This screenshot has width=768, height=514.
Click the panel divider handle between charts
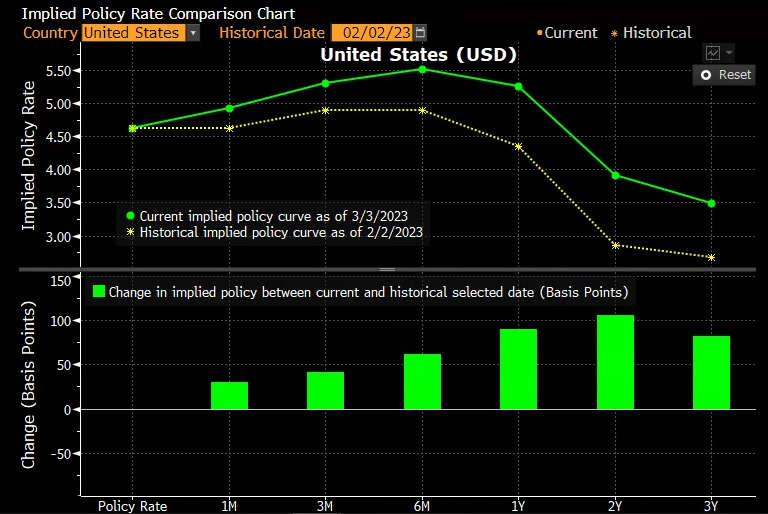click(386, 269)
